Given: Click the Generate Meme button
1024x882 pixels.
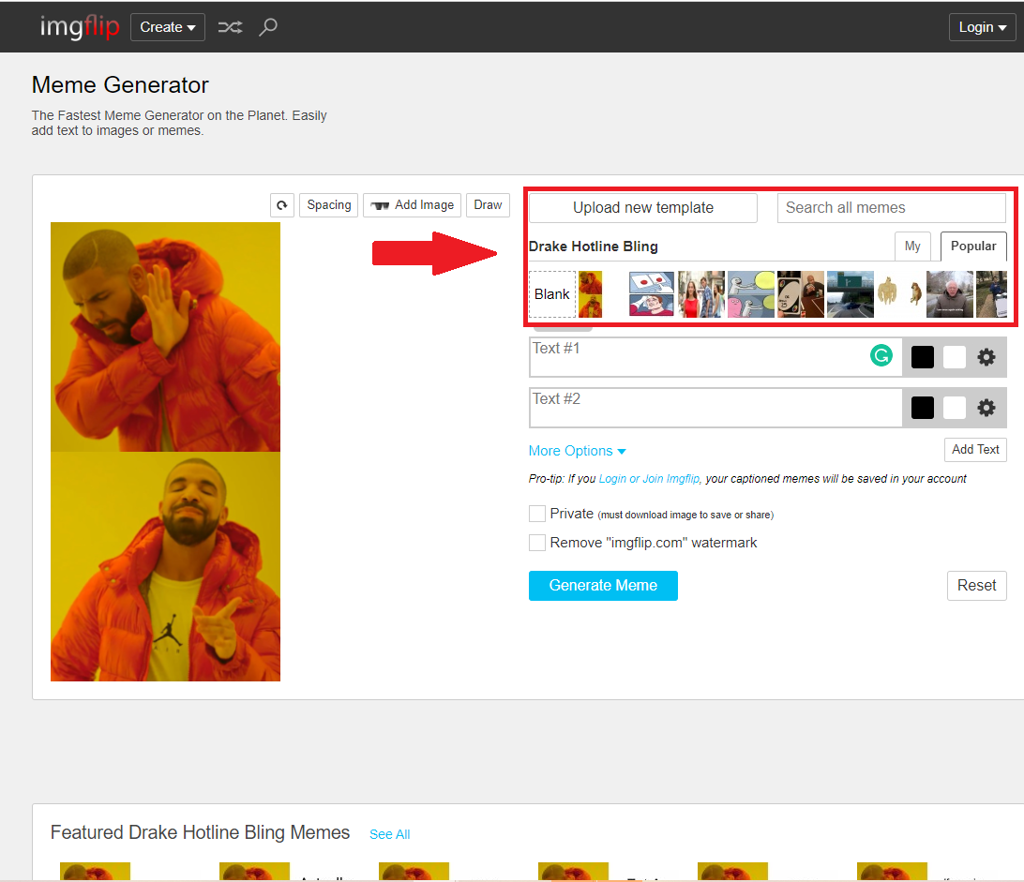Looking at the screenshot, I should [603, 586].
